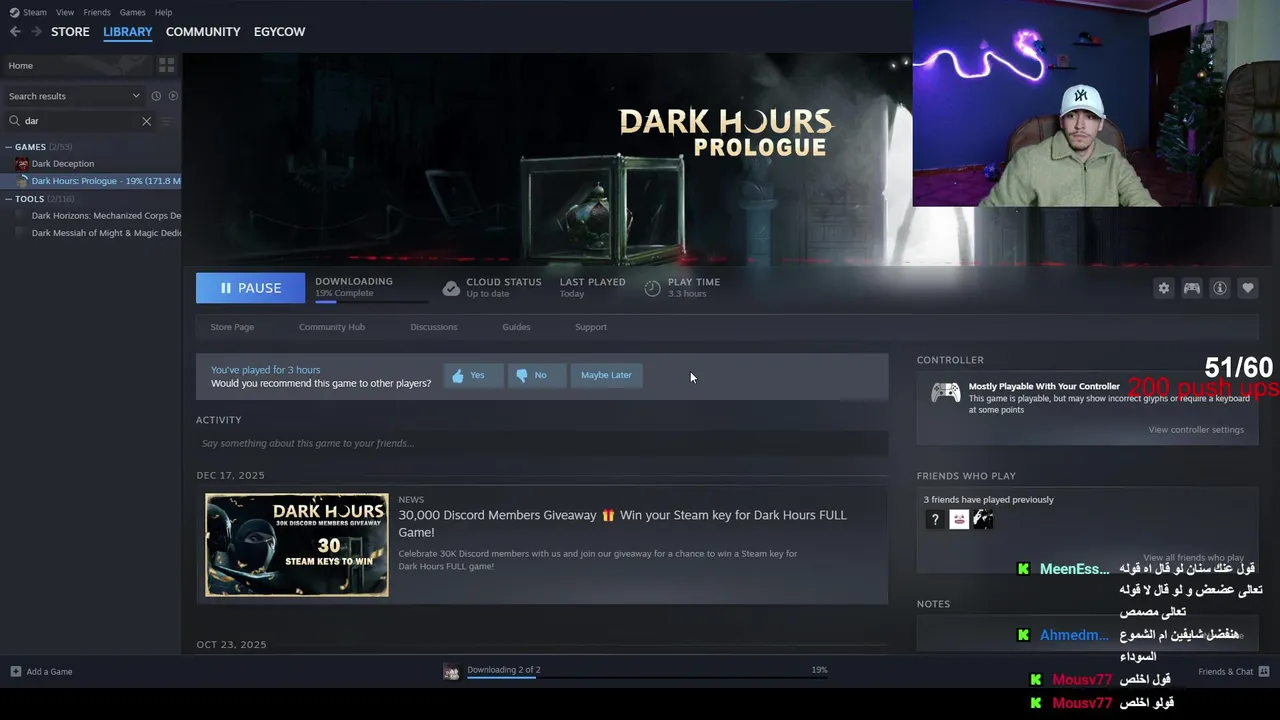The image size is (1280, 720).
Task: Open the Friends menu
Action: tap(97, 12)
